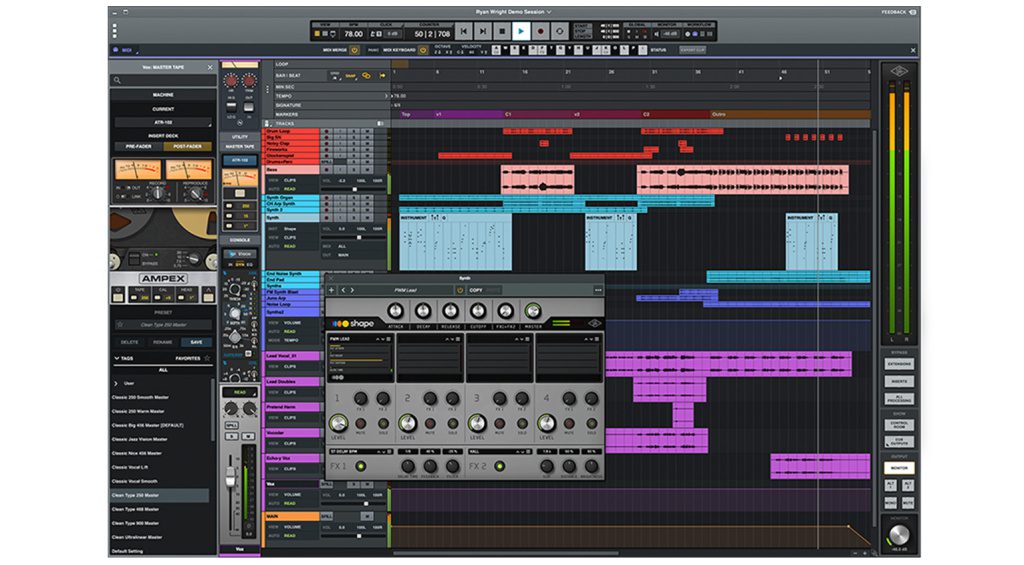Expand the Tempo row disclosure arrow
Viewport: 1024px width, 565px height.
point(388,95)
